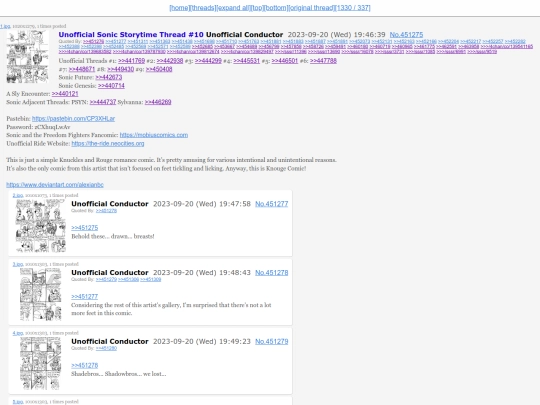Open the [threads] navigation link
540x405 pixels.
[203, 8]
